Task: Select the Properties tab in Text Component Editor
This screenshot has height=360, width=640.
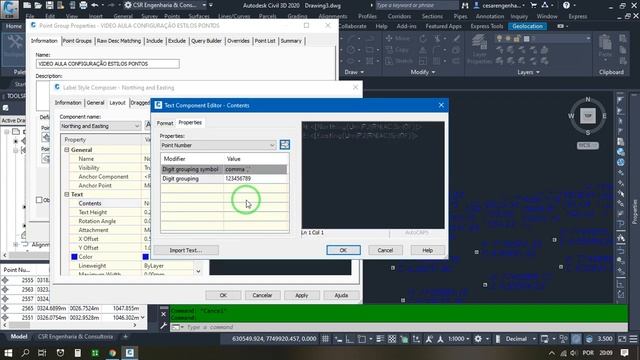Action: point(190,122)
